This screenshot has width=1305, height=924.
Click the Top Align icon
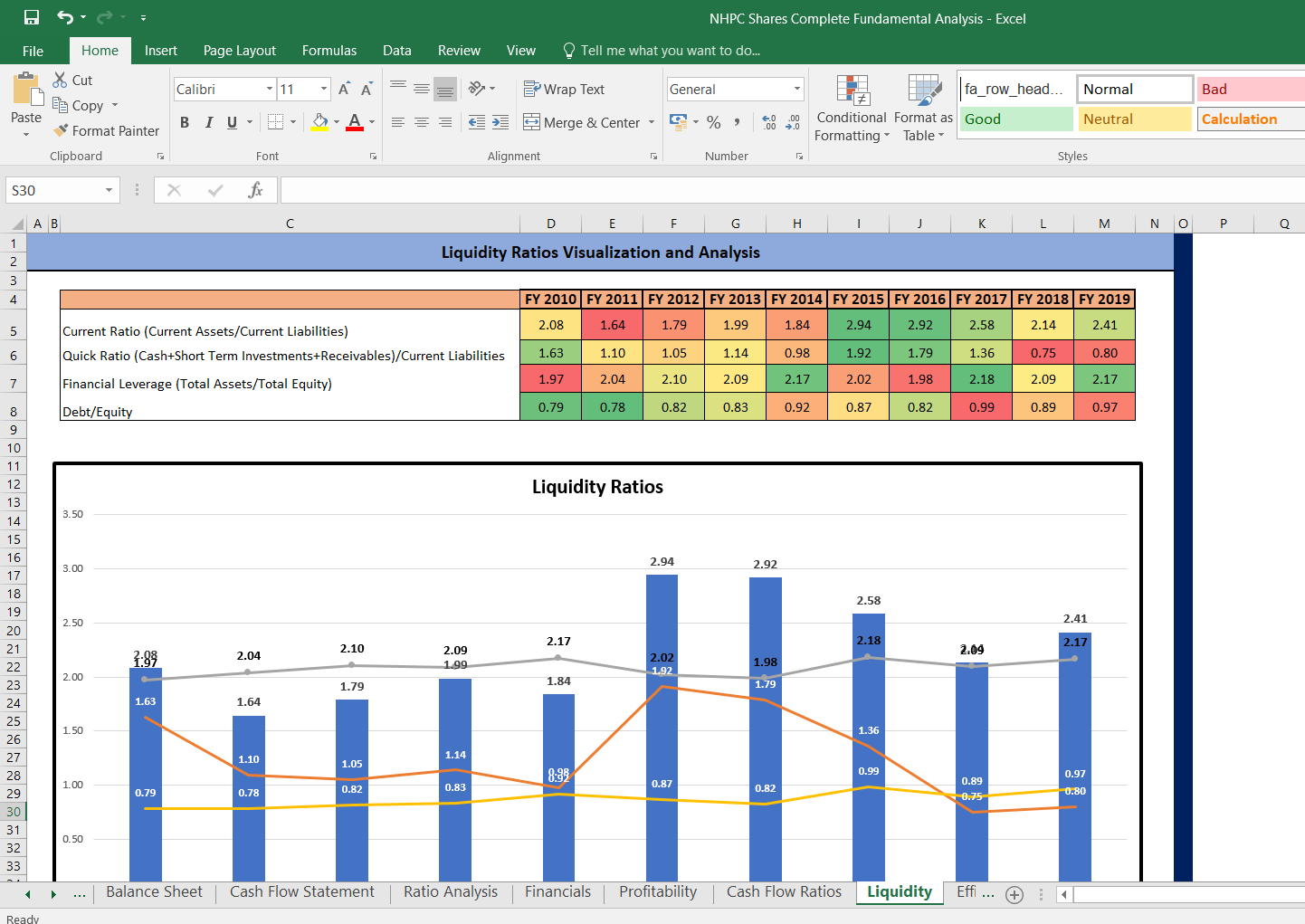398,88
